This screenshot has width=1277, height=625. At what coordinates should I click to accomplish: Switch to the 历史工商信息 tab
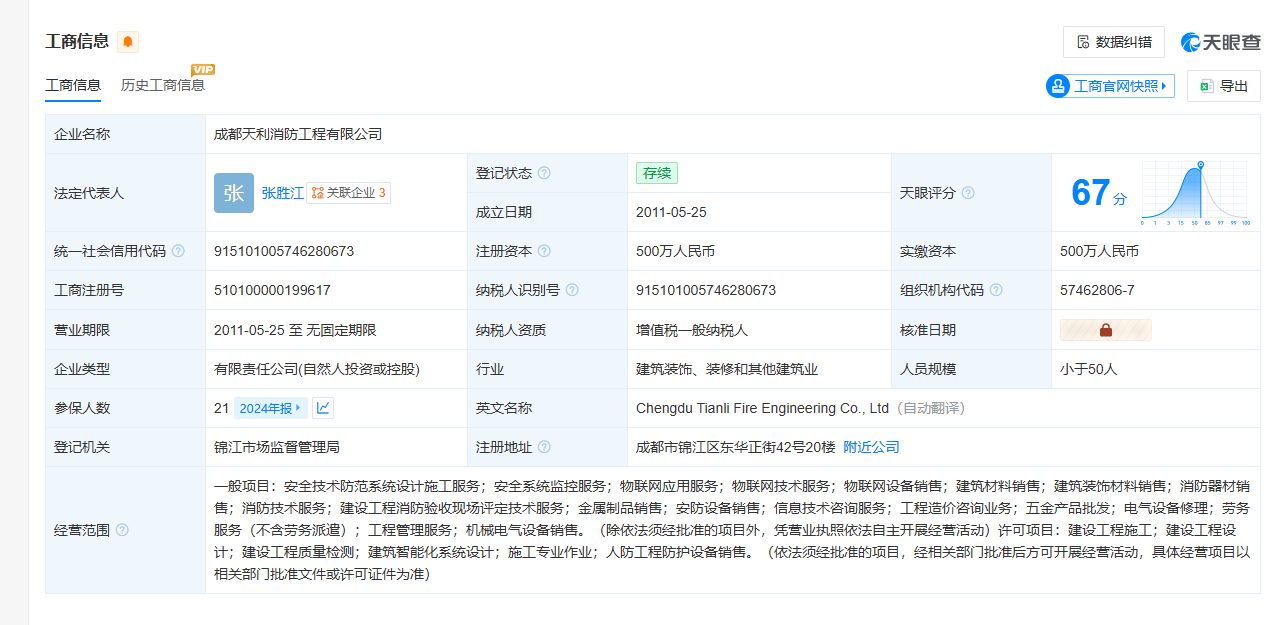[163, 85]
